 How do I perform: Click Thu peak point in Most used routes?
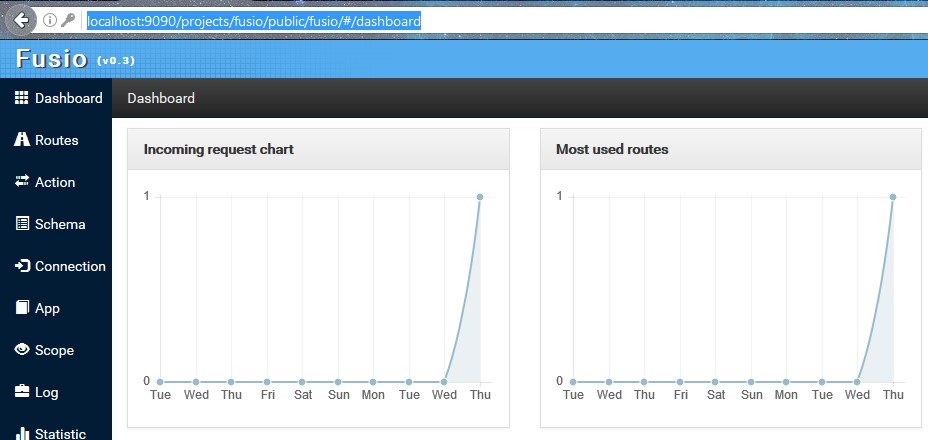[892, 197]
